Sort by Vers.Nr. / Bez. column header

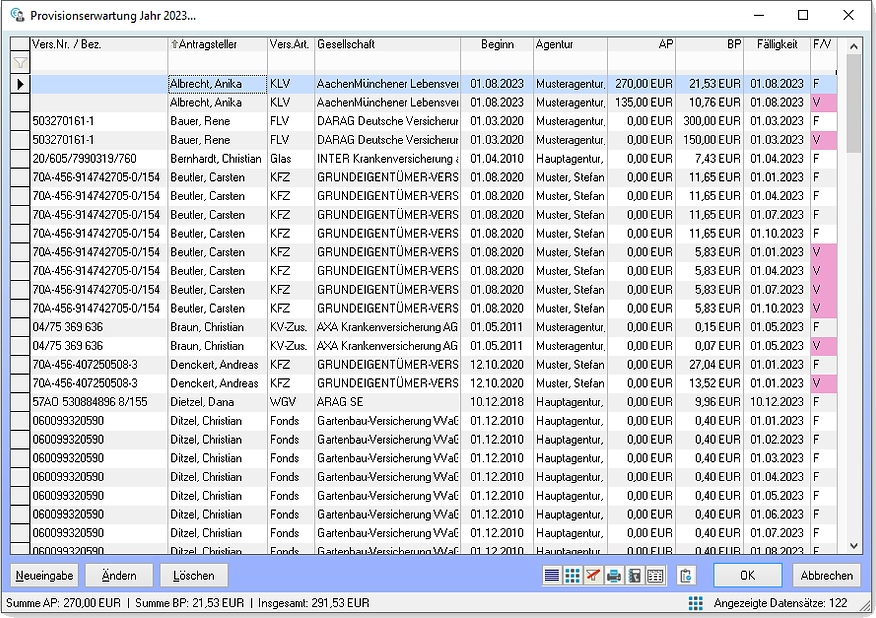click(99, 44)
